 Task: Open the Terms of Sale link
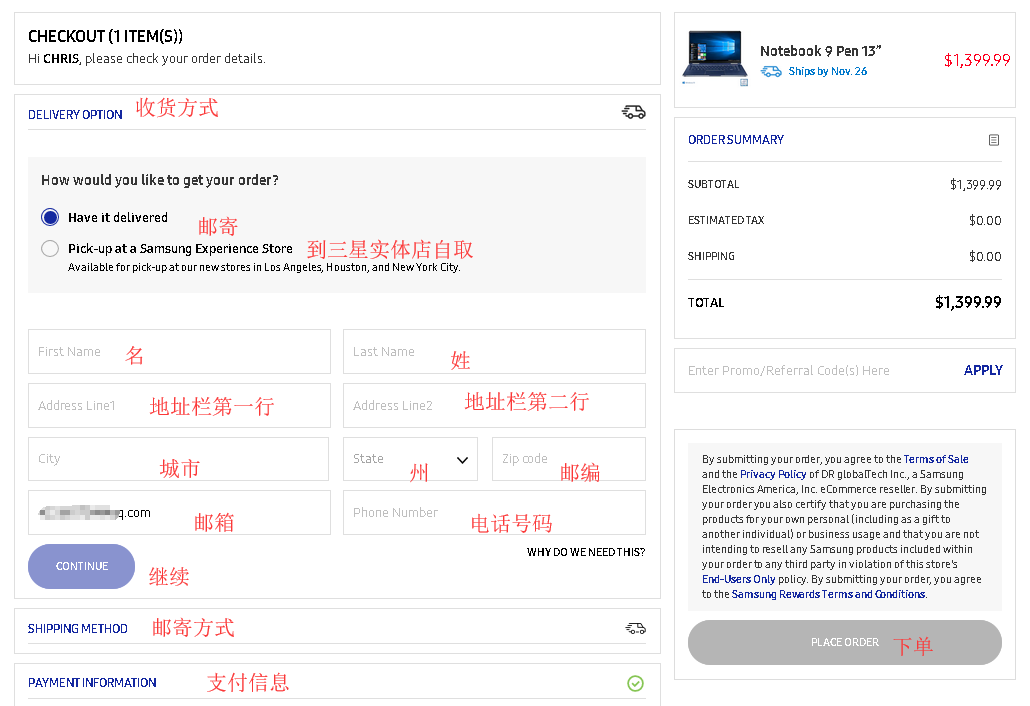(936, 459)
